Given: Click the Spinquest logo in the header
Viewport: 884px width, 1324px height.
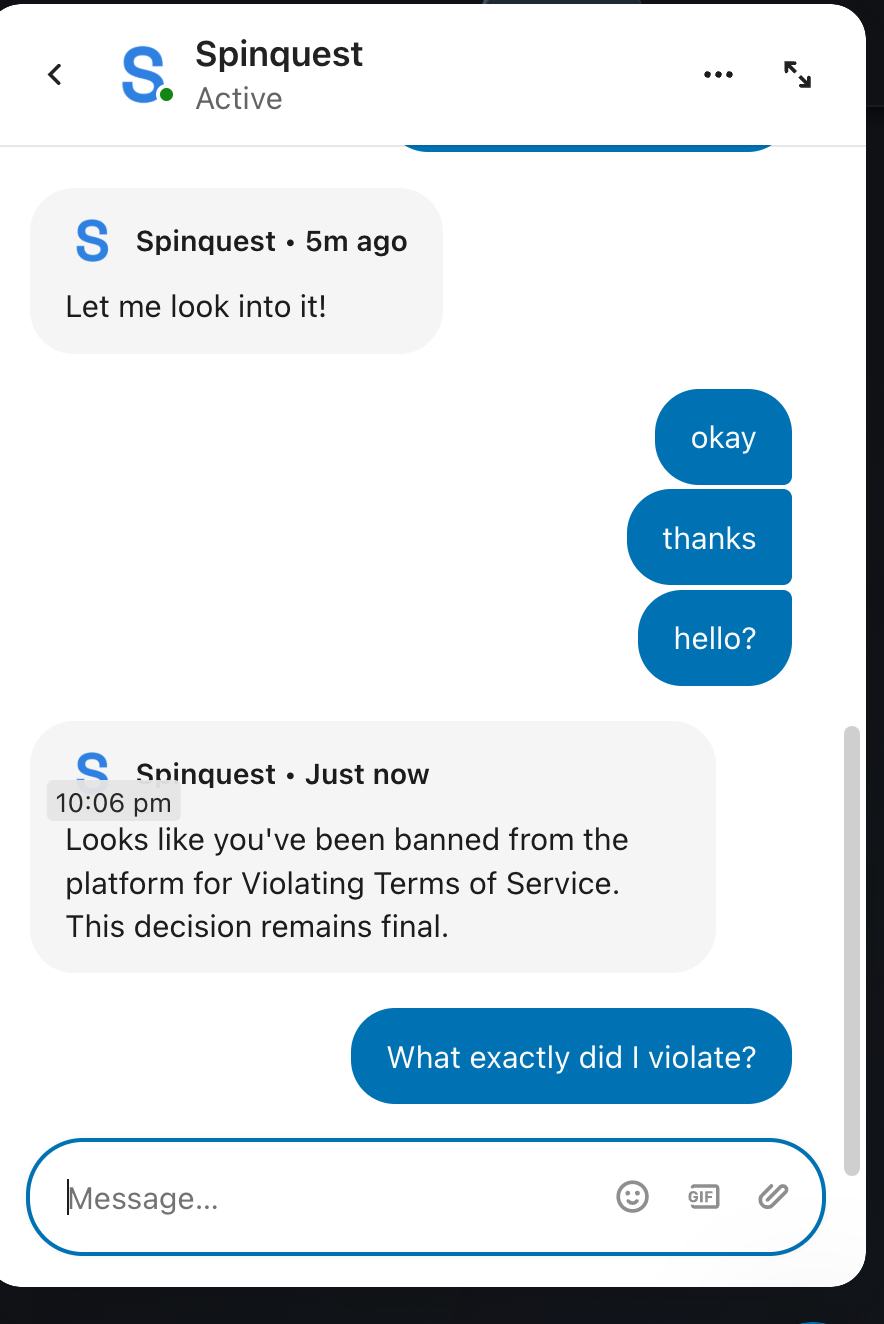Looking at the screenshot, I should [143, 74].
